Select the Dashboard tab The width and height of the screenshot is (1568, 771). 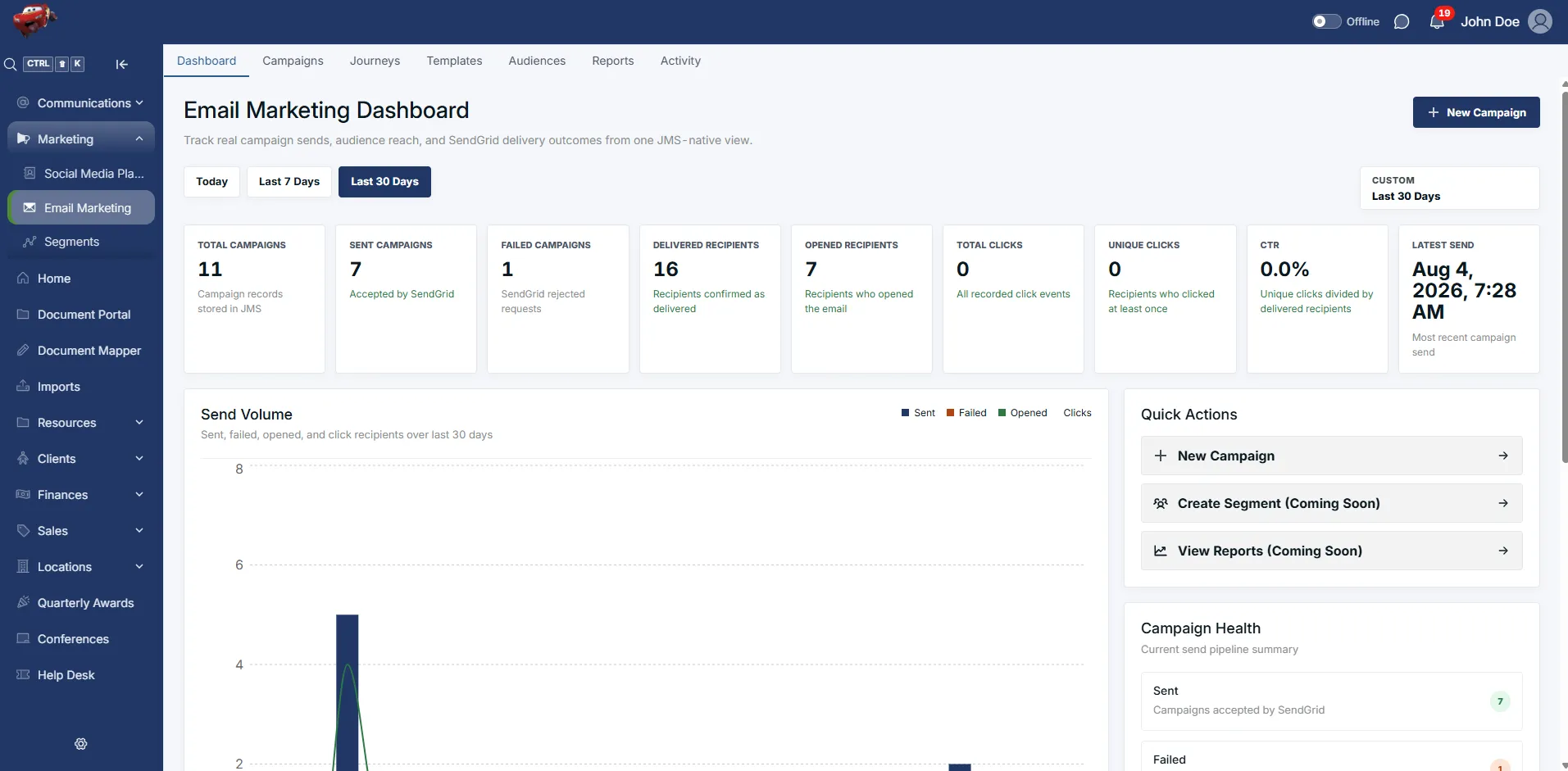[x=207, y=61]
